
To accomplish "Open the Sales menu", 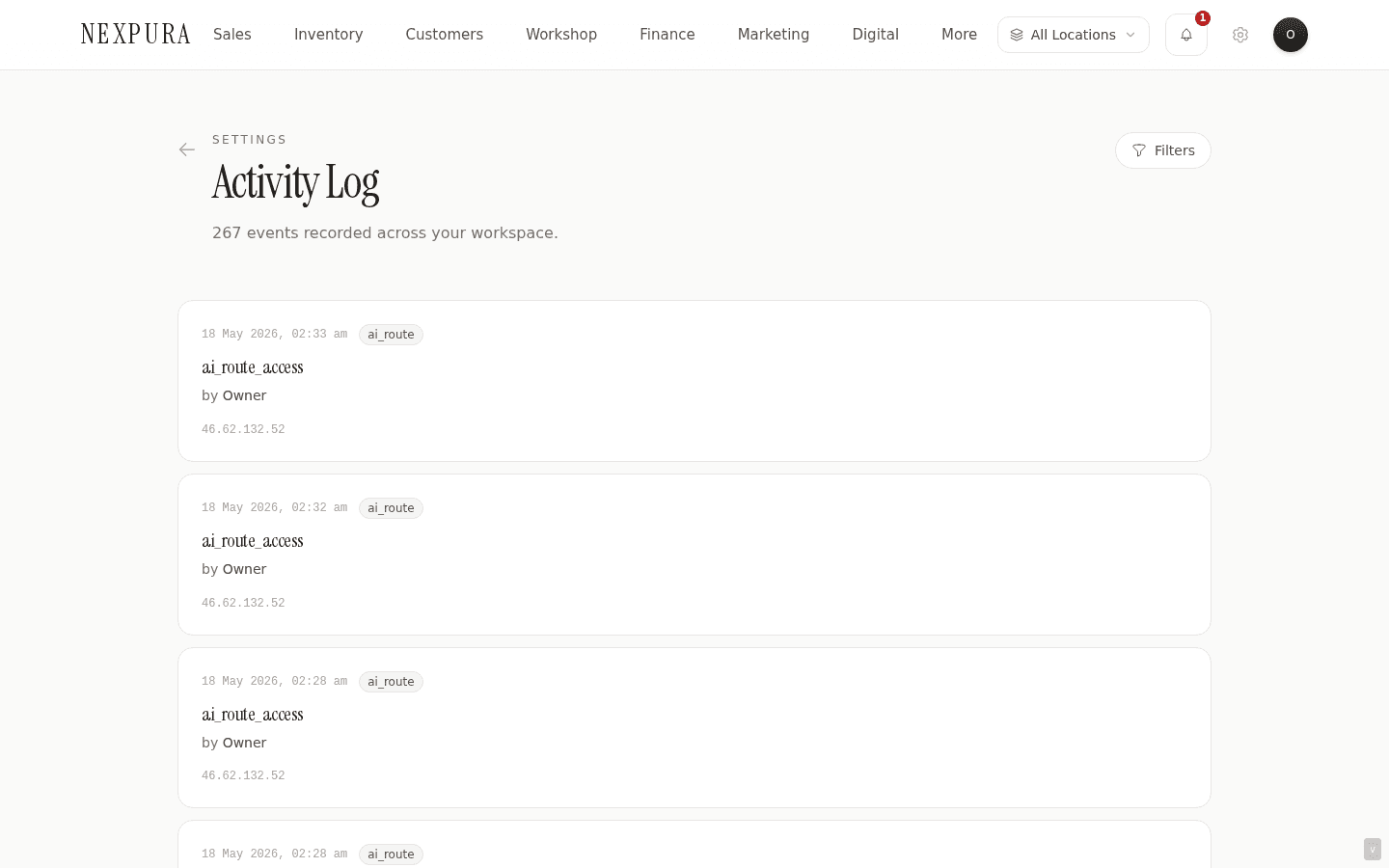I will [x=232, y=35].
